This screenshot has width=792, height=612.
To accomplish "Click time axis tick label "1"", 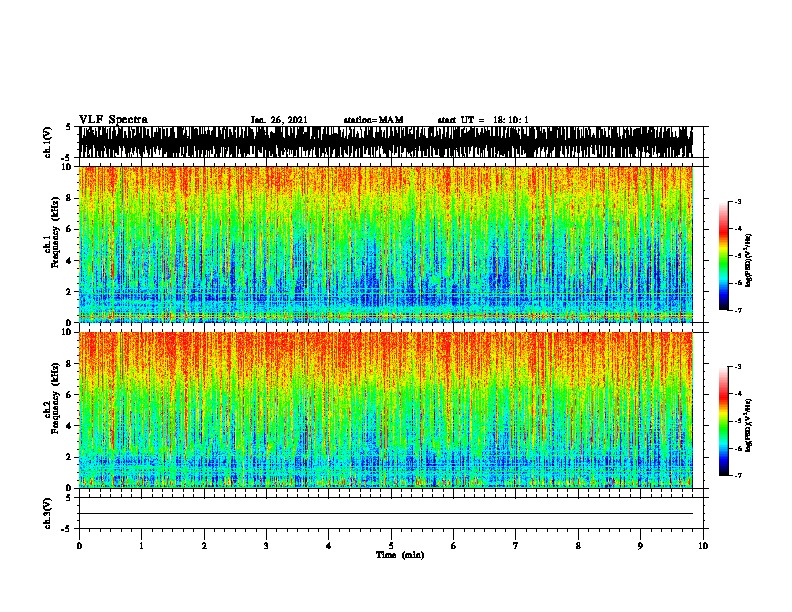I will (142, 546).
